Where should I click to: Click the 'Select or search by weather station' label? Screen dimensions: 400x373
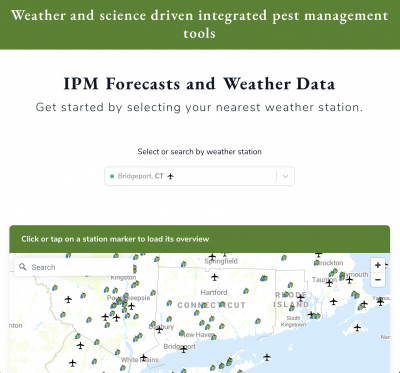pyautogui.click(x=199, y=152)
